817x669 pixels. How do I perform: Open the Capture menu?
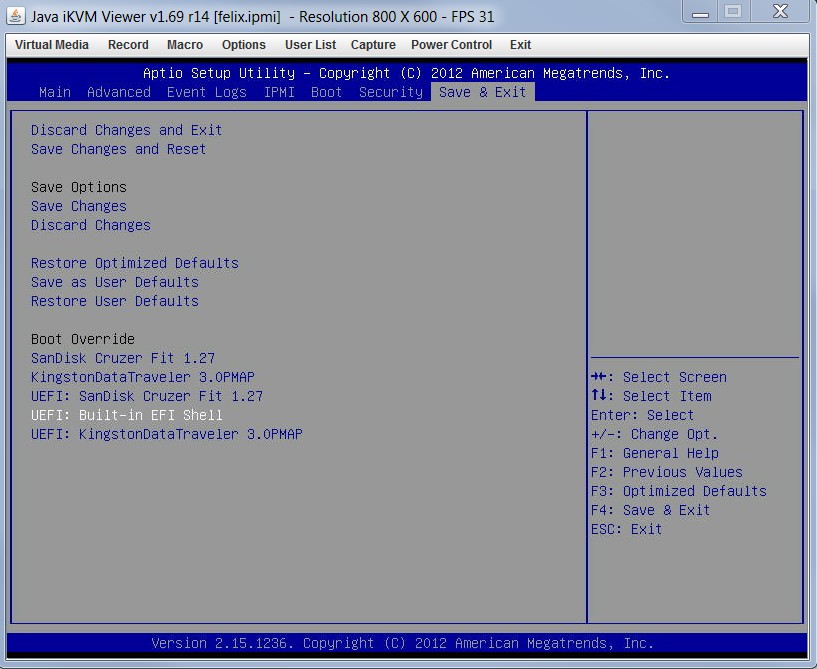[373, 45]
